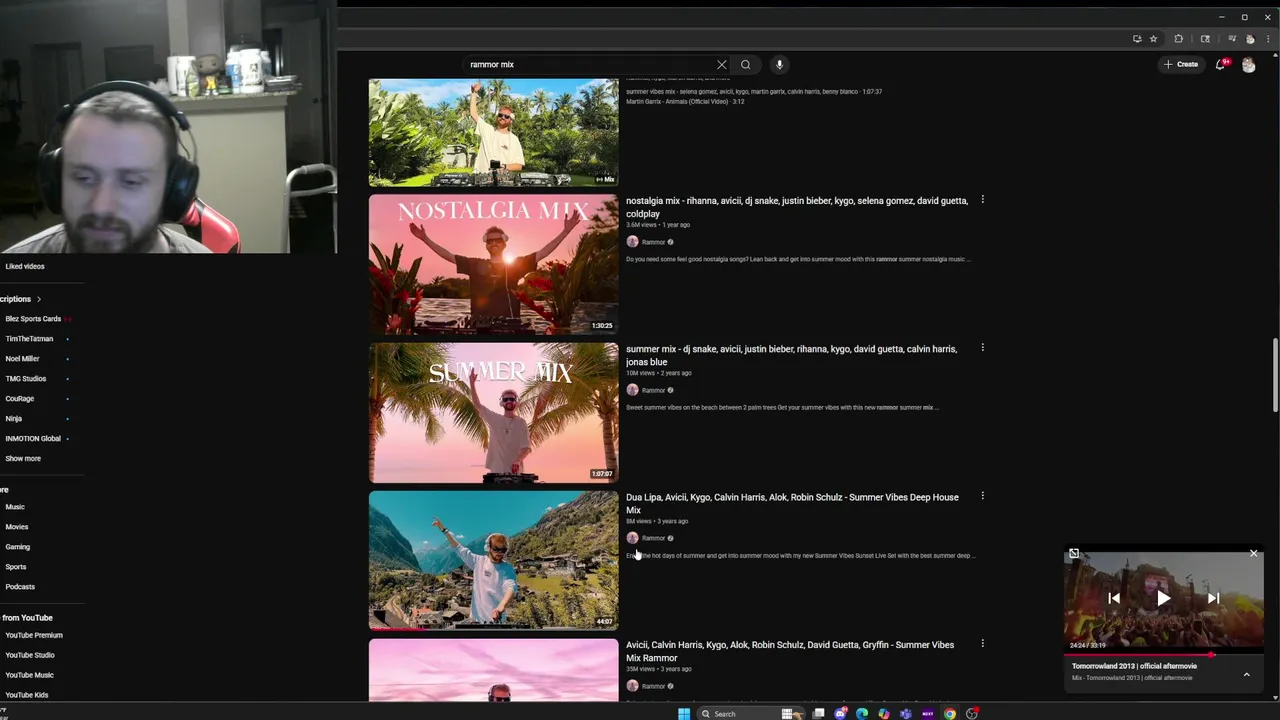The width and height of the screenshot is (1280, 720).
Task: Skip to next track in miniplayer
Action: pos(1213,599)
